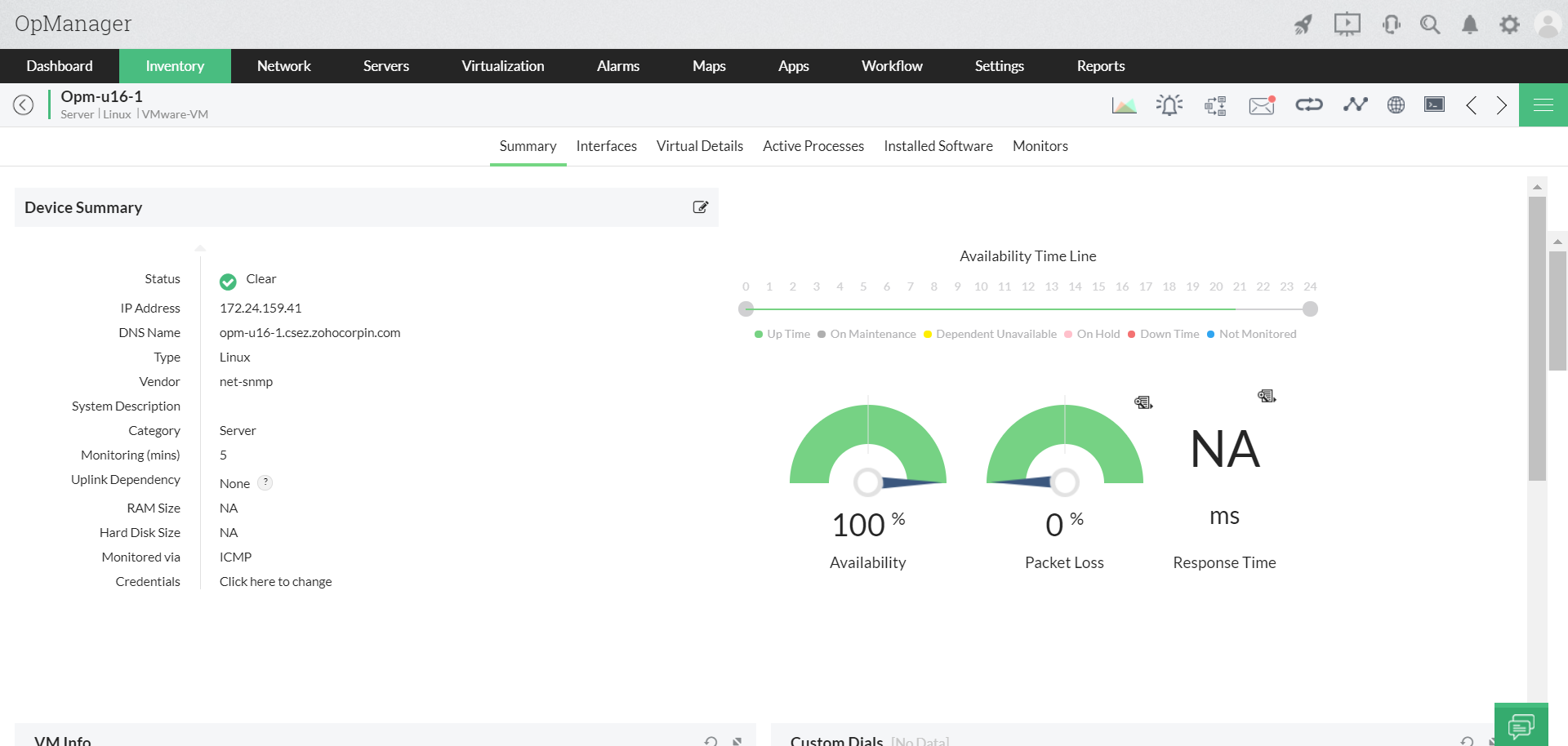This screenshot has height=746, width=1568.
Task: Open the Virtualization menu
Action: click(x=502, y=66)
